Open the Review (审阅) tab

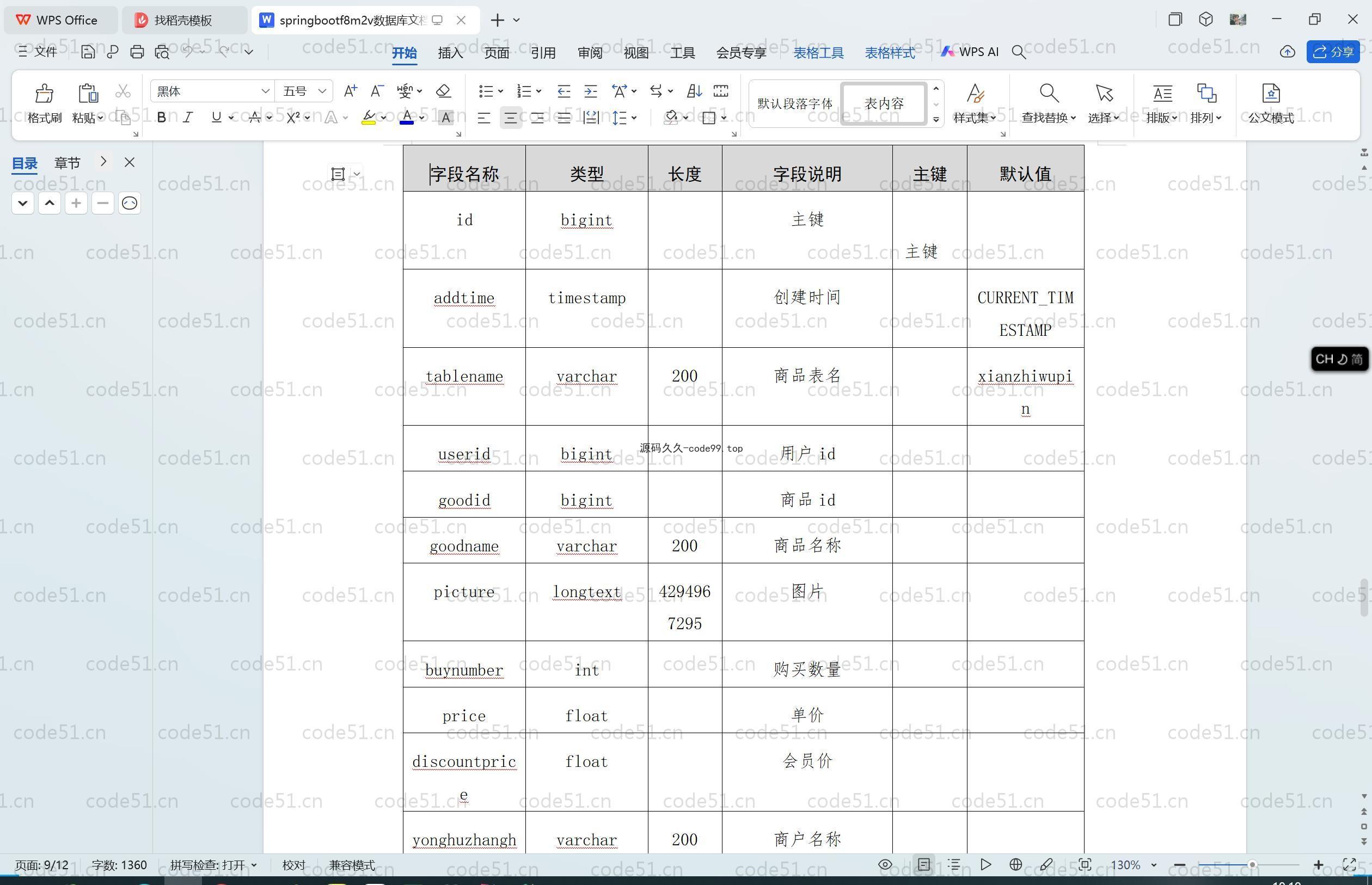point(590,53)
